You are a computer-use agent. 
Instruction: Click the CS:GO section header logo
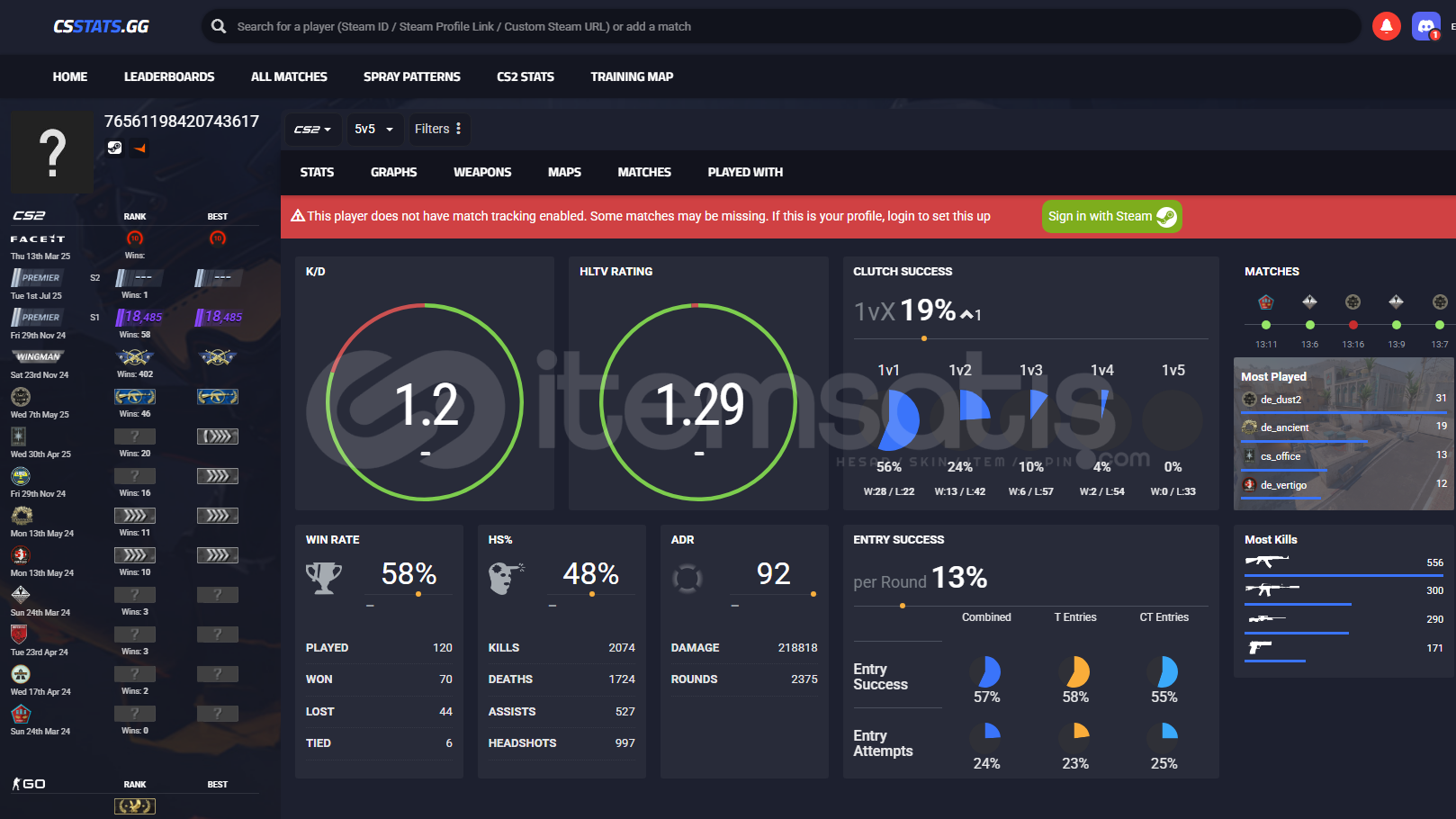point(29,784)
